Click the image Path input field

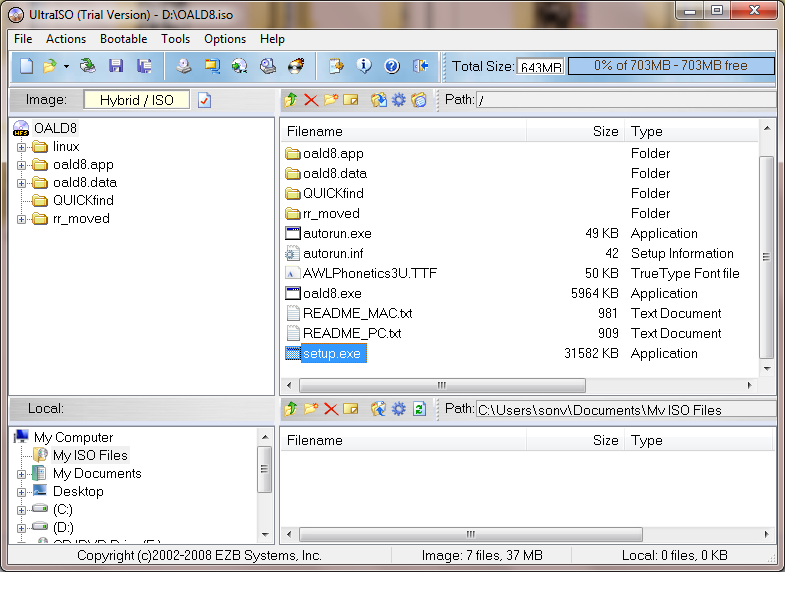point(626,100)
